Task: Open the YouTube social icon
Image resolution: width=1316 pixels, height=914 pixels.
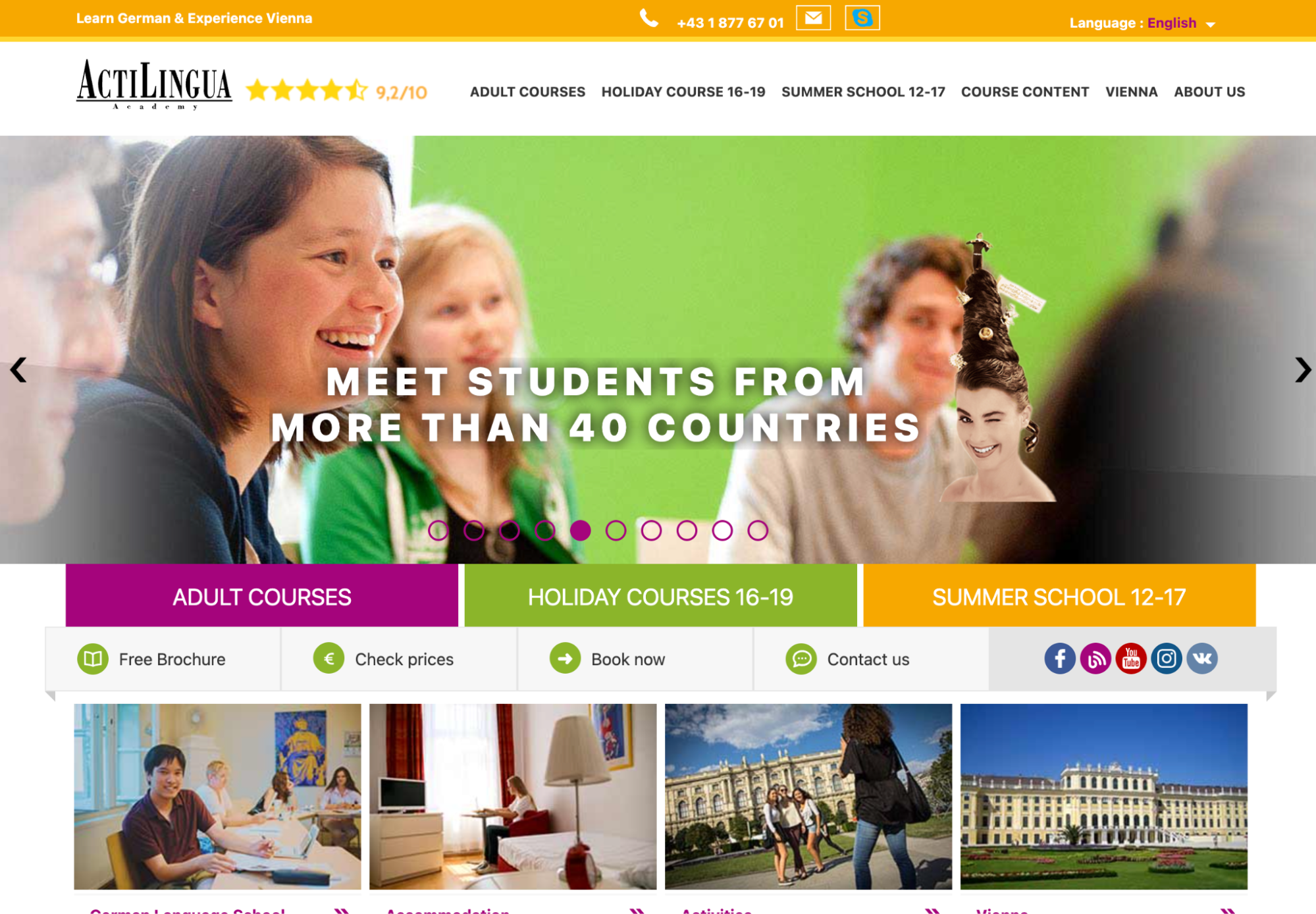Action: point(1131,659)
